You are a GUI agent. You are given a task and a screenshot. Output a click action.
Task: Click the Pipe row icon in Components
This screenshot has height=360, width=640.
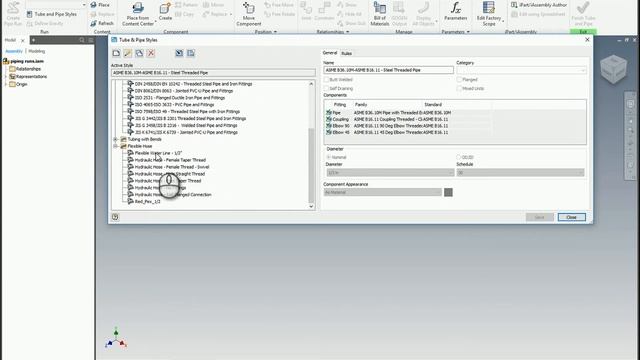point(329,113)
